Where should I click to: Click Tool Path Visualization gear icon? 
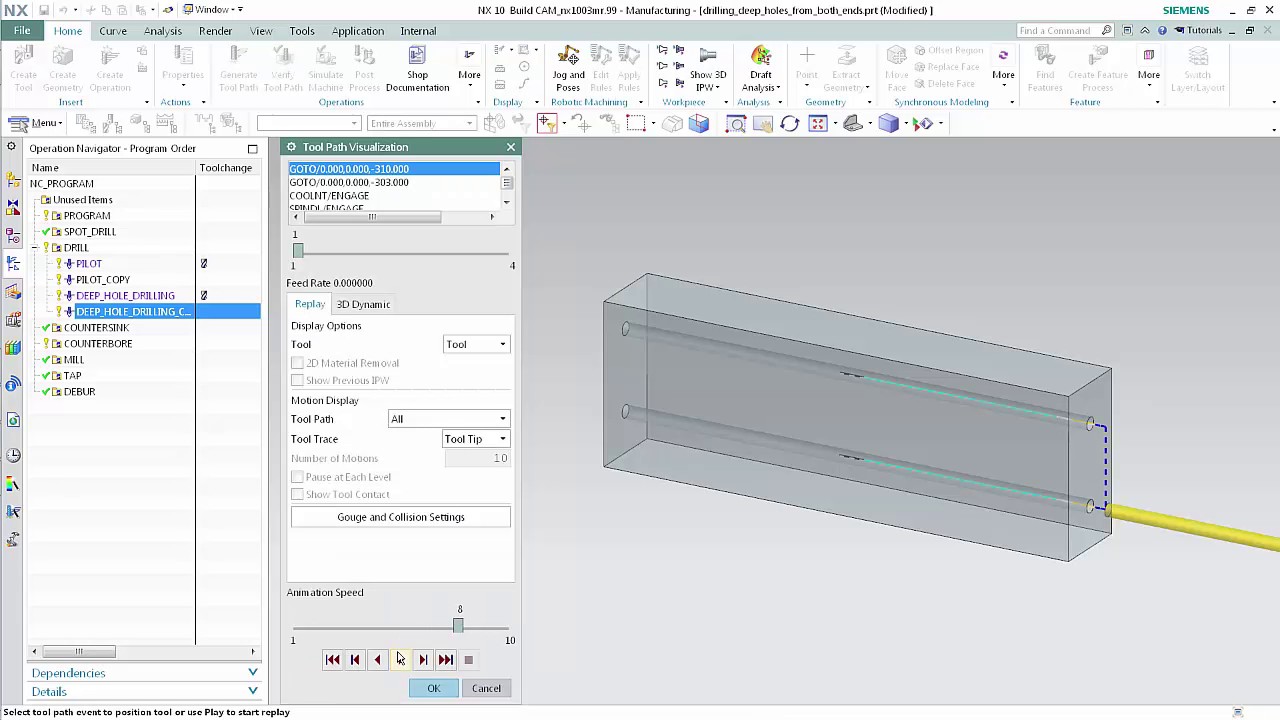point(292,147)
